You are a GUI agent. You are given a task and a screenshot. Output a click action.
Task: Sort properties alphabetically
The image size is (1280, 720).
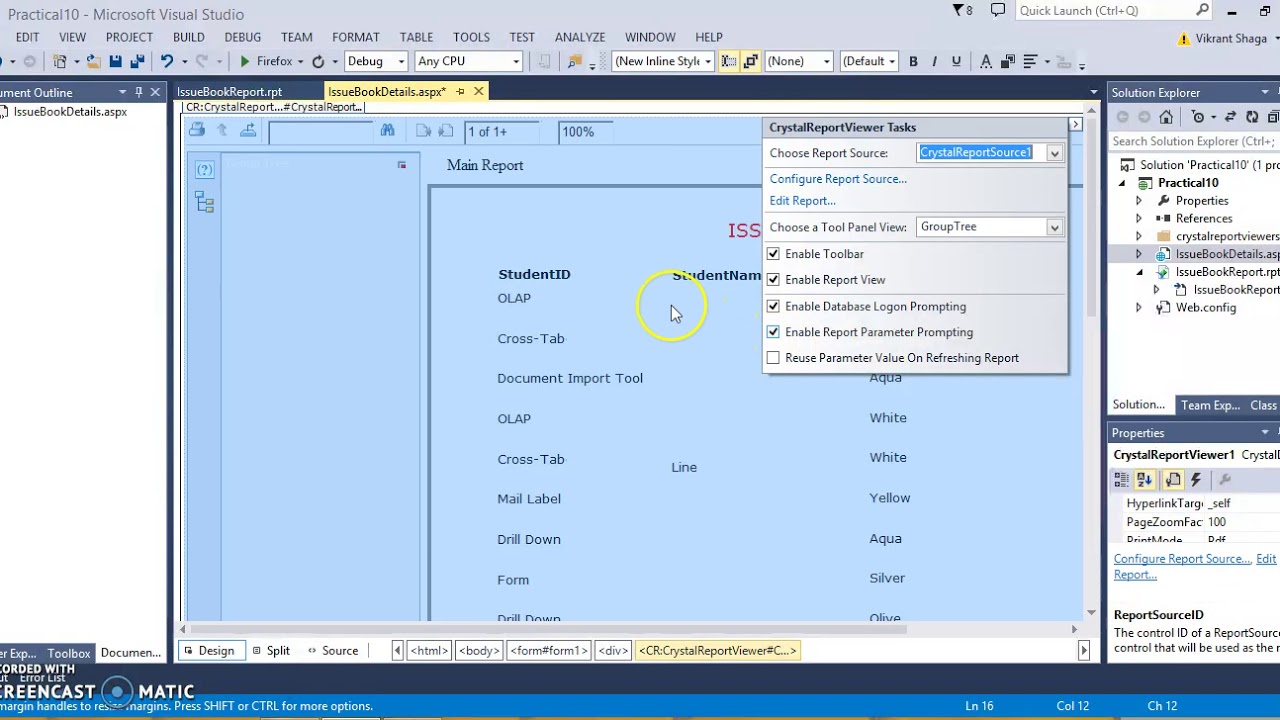[x=1145, y=480]
